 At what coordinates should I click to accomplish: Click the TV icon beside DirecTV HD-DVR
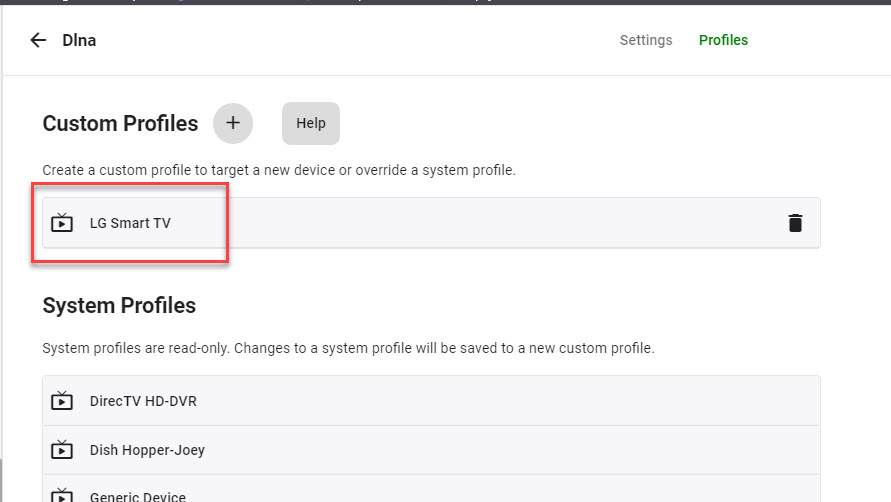pyautogui.click(x=62, y=401)
